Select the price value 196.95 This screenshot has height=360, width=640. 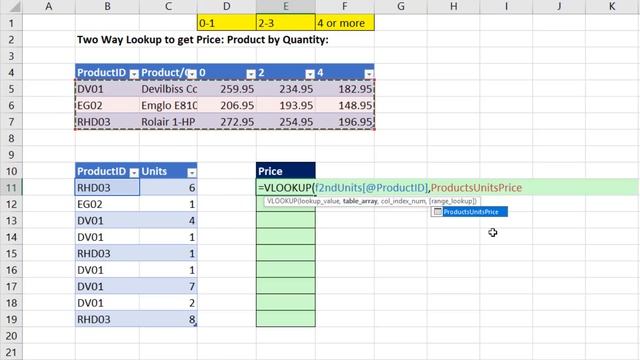point(345,122)
